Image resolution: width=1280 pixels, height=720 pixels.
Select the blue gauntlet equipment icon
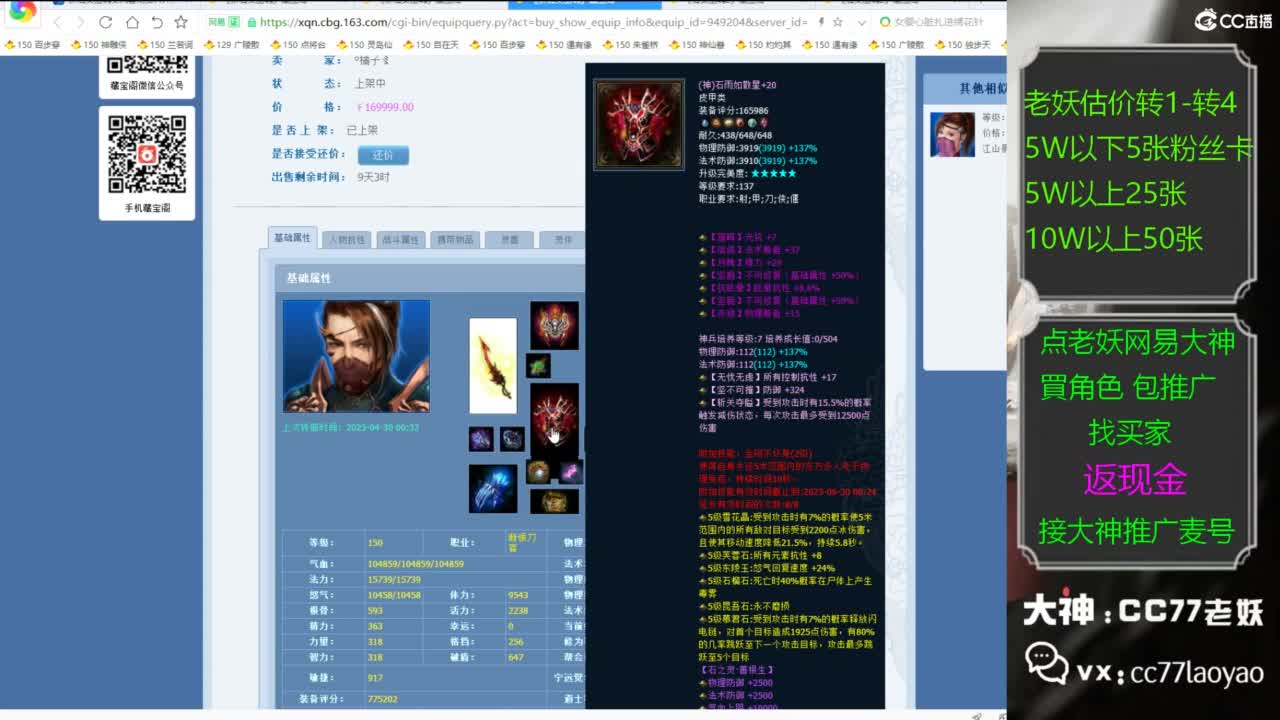pyautogui.click(x=493, y=489)
